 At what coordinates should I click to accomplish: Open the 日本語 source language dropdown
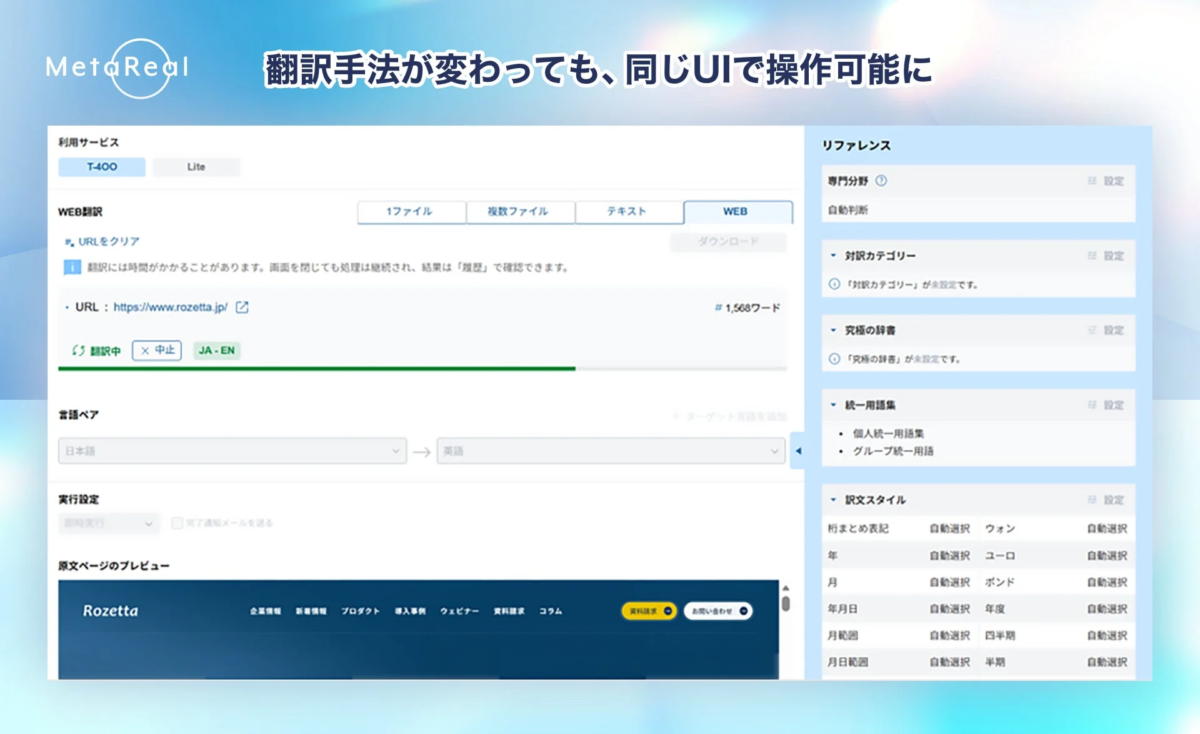pos(232,451)
